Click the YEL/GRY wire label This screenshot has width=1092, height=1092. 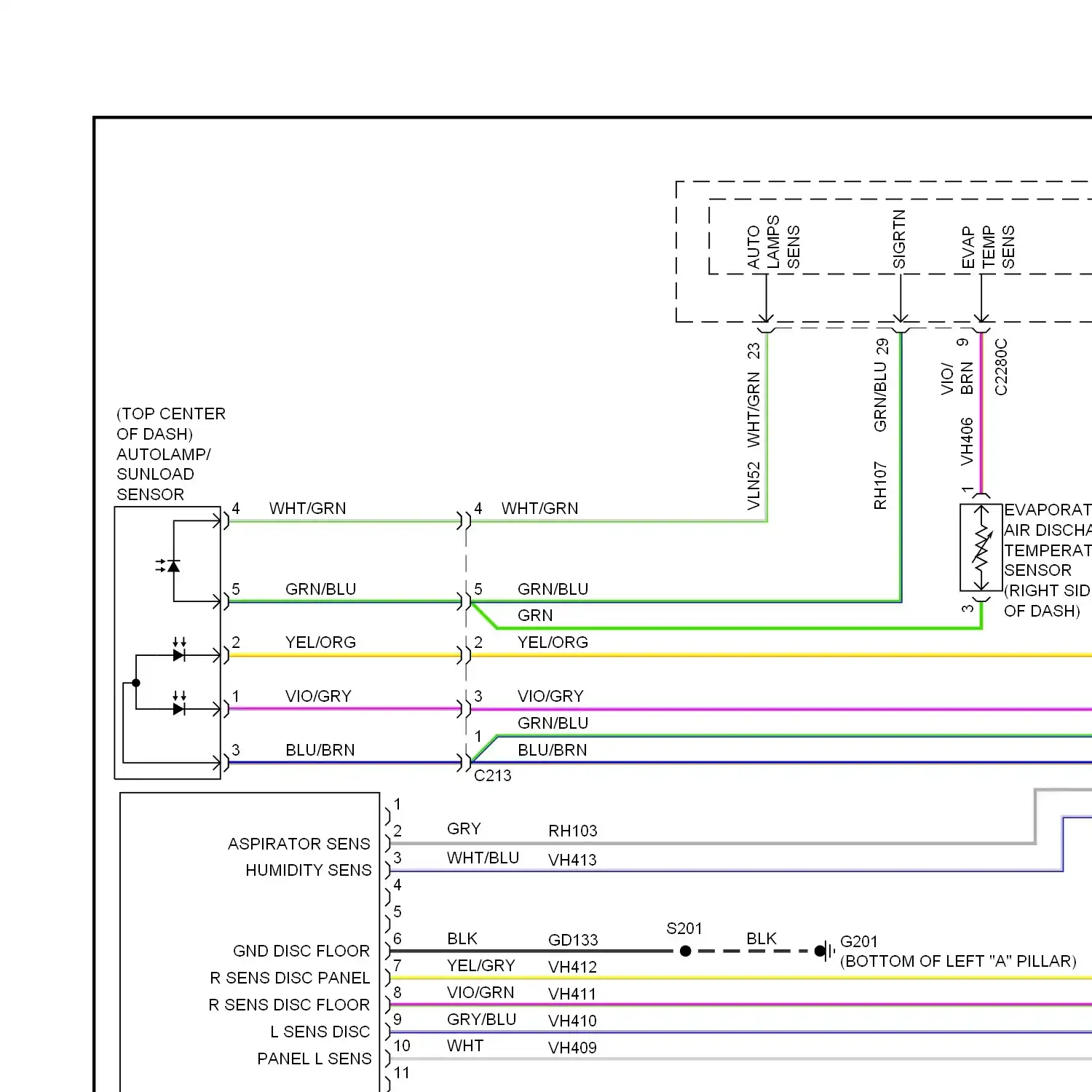coord(481,965)
